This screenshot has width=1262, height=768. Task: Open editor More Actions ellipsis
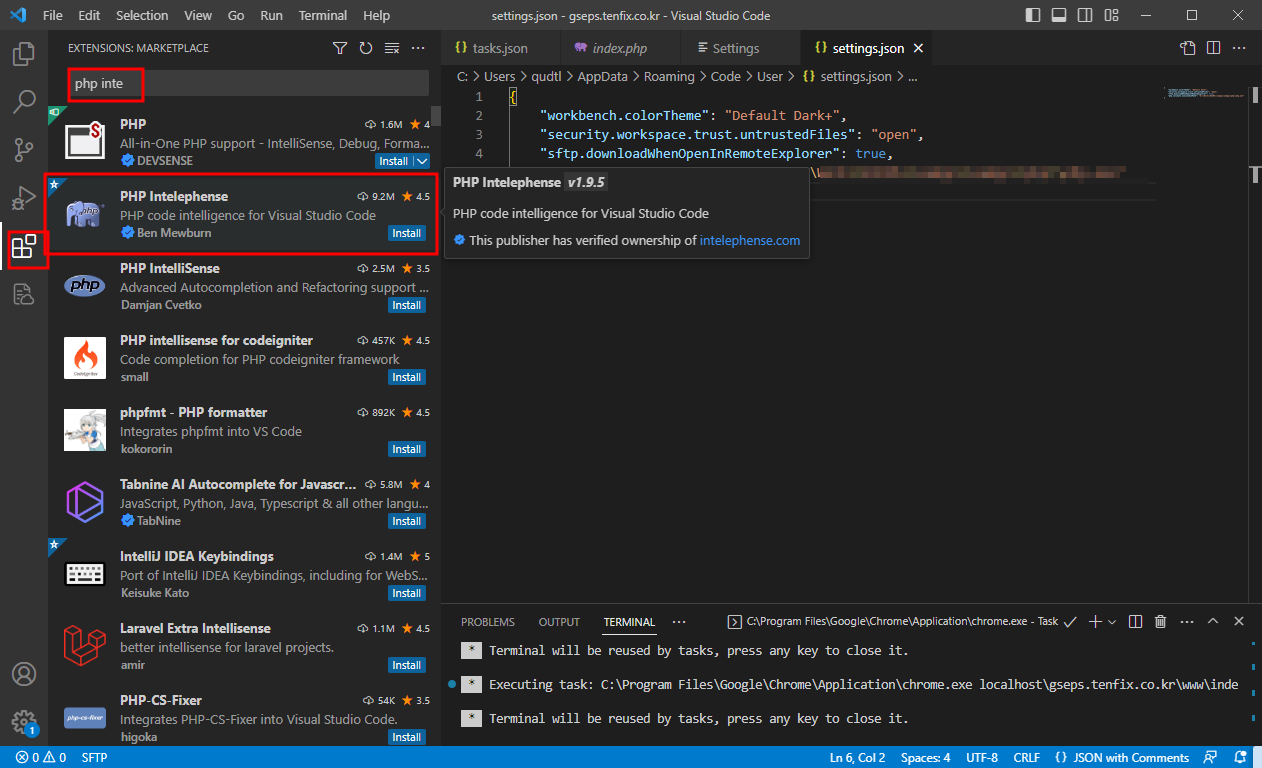tap(1239, 48)
